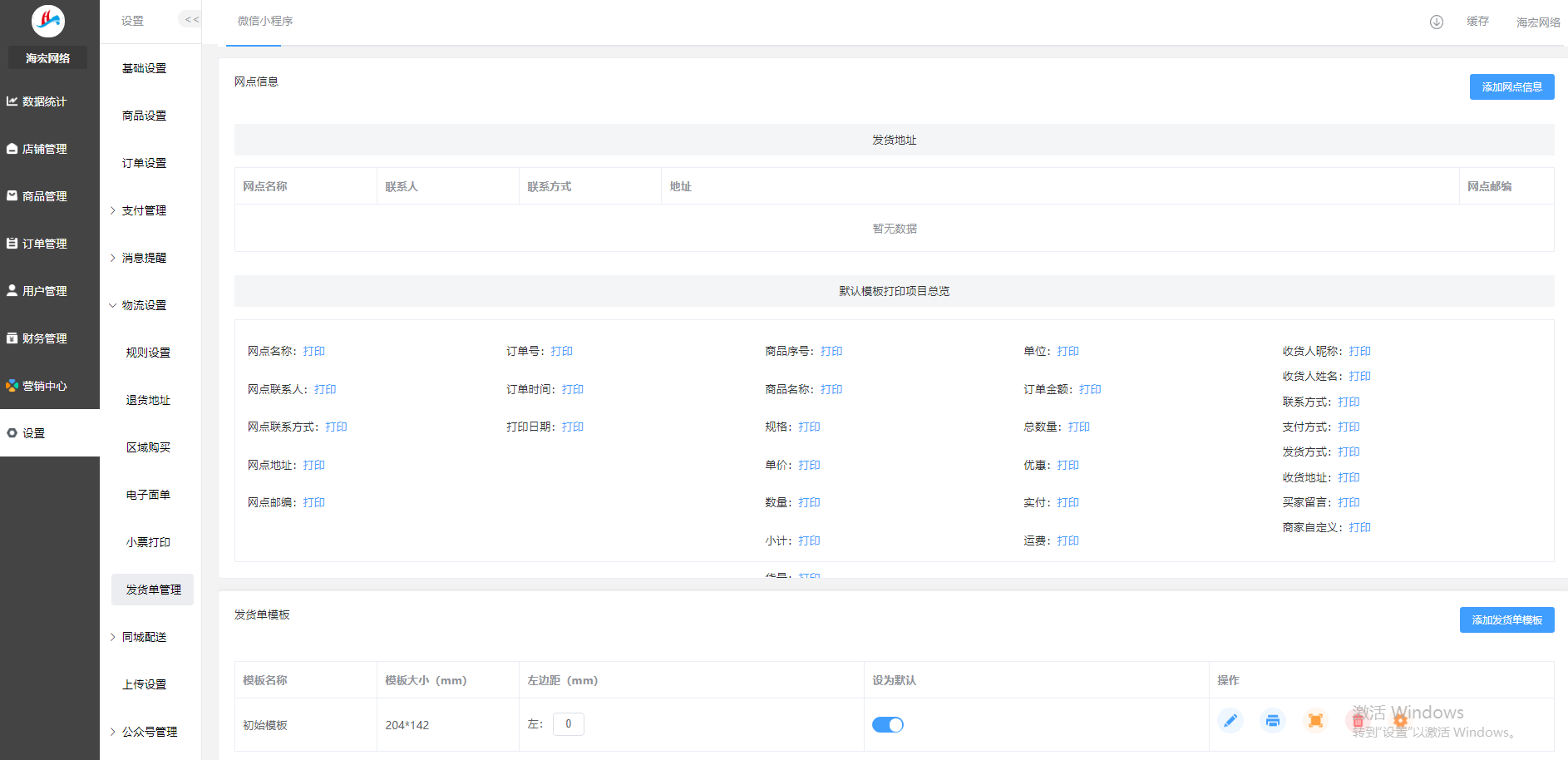The image size is (1568, 760).
Task: Toggle 打印 for 收货人姓名
Action: [1359, 376]
